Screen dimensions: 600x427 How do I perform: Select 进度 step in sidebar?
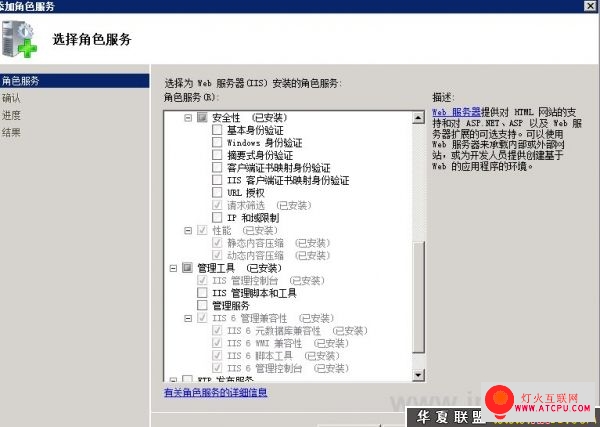coord(11,115)
